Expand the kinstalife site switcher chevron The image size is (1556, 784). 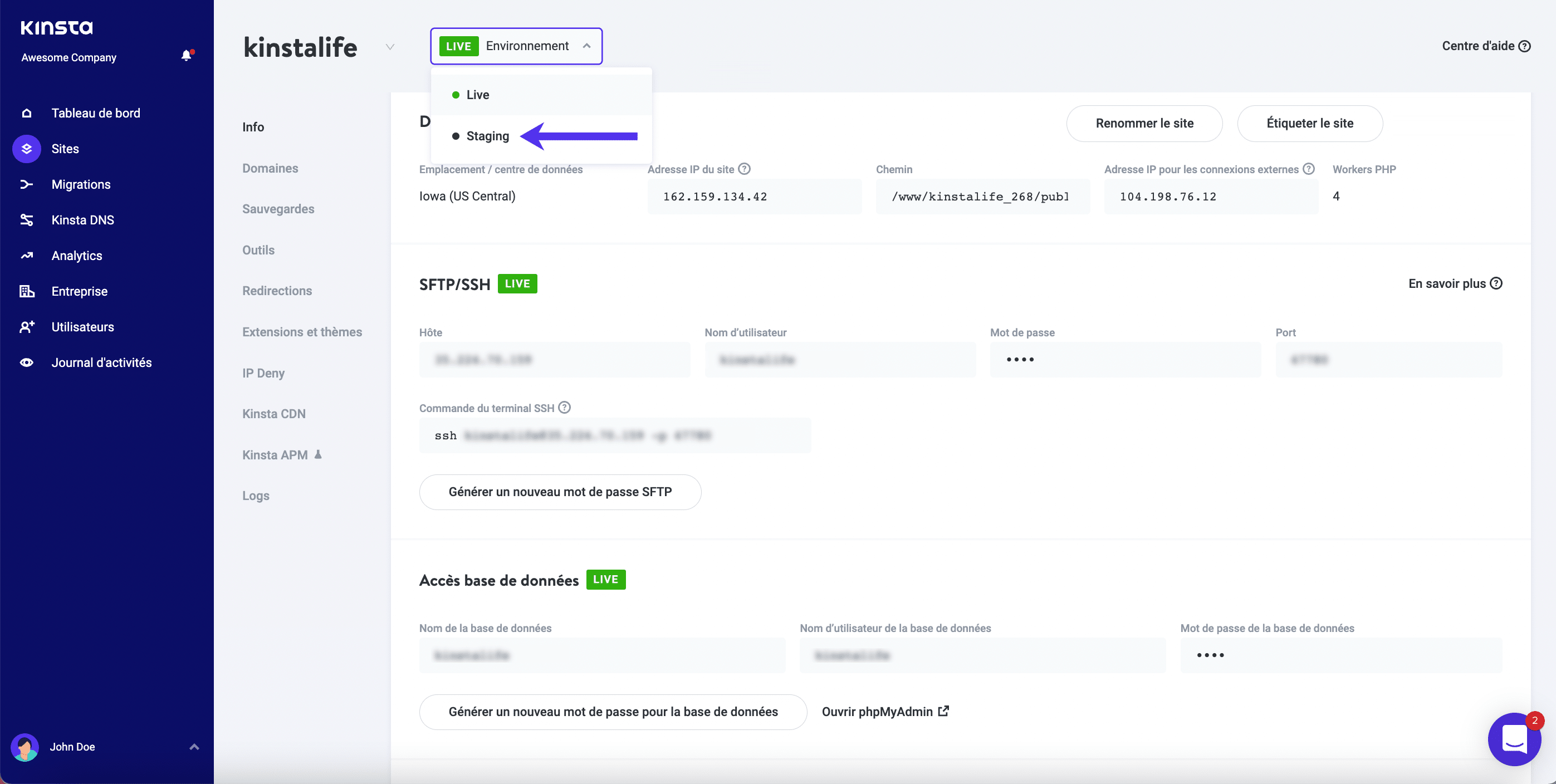click(x=390, y=47)
